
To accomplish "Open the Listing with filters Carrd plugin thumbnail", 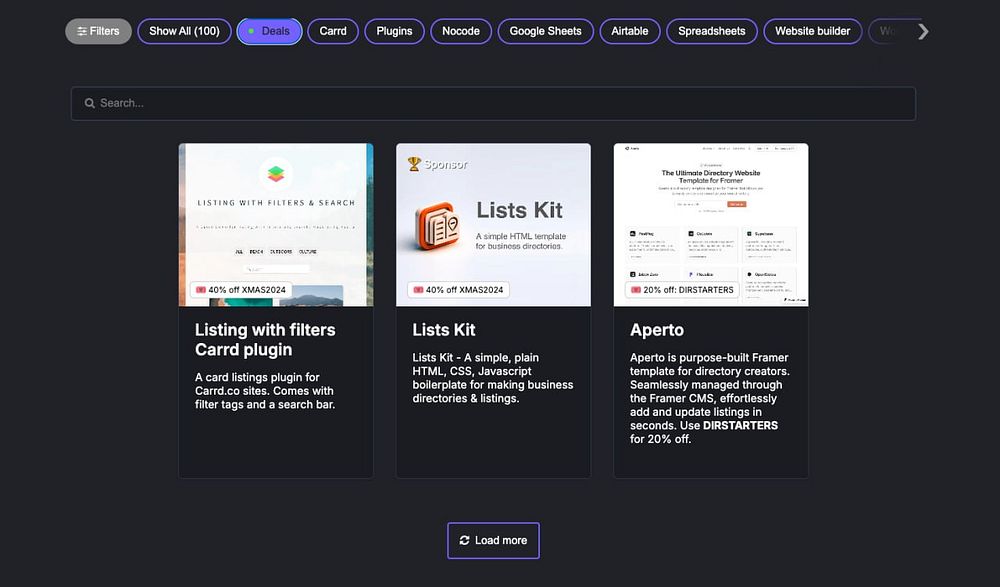I will click(x=276, y=225).
